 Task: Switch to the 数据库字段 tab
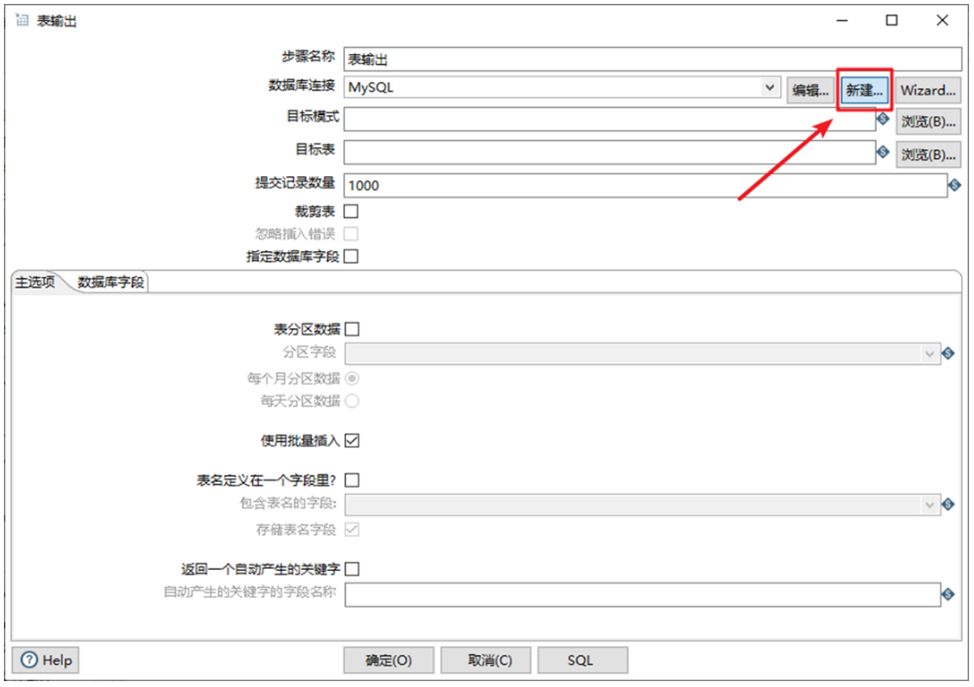(x=111, y=282)
